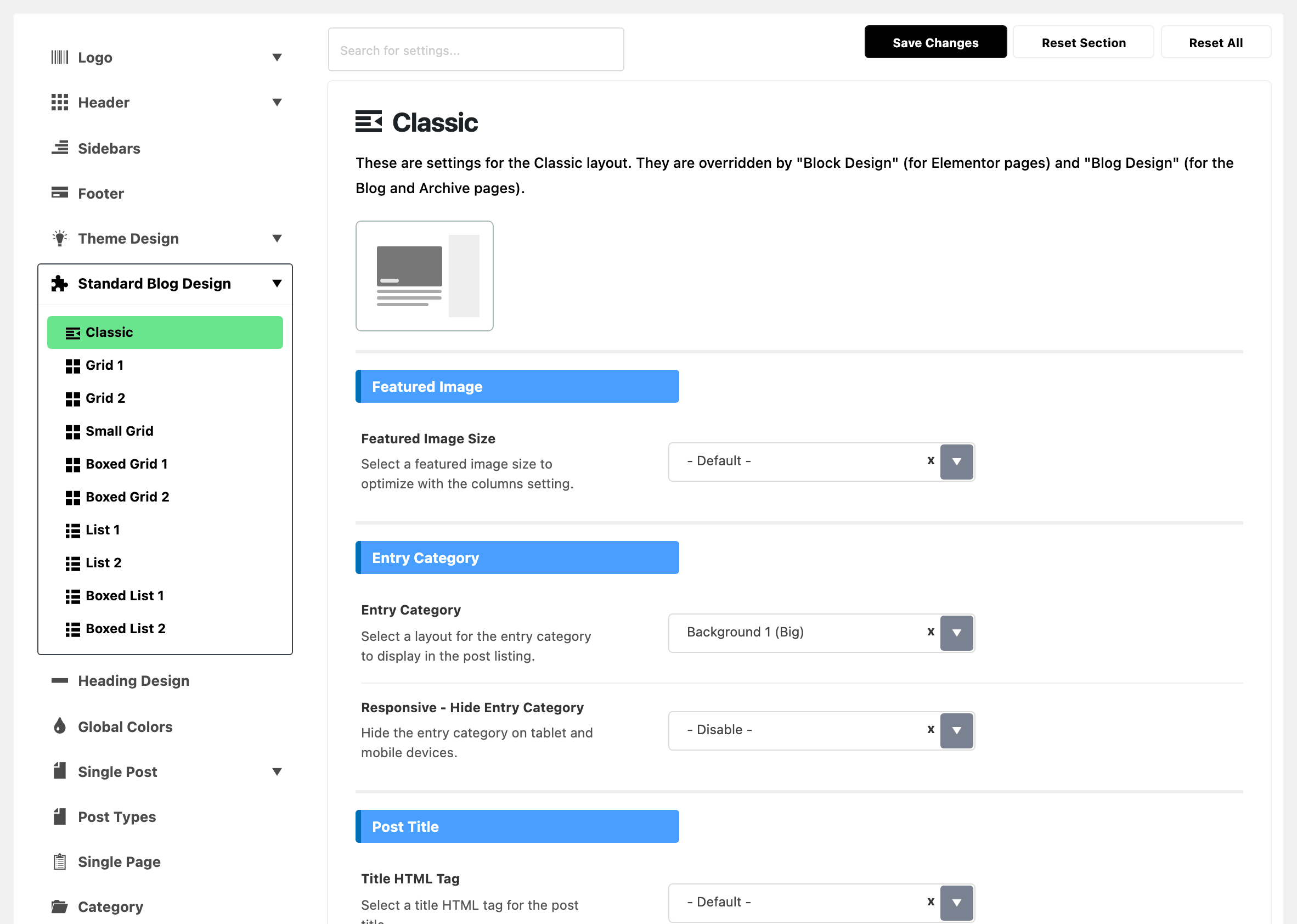Expand the Theme Design arrow

(x=277, y=238)
